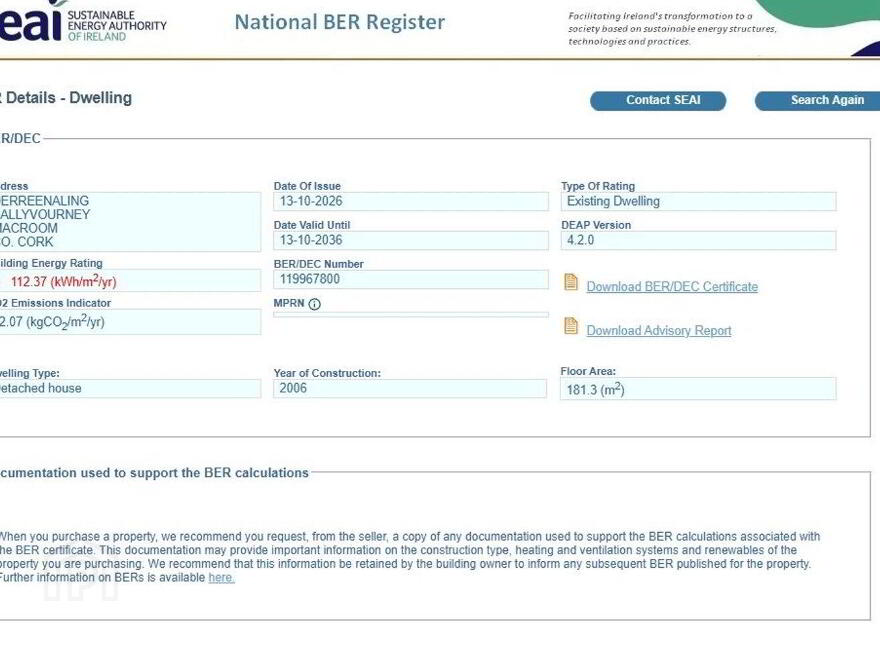Click the Building Energy Rating value field
880x645 pixels.
(x=130, y=281)
